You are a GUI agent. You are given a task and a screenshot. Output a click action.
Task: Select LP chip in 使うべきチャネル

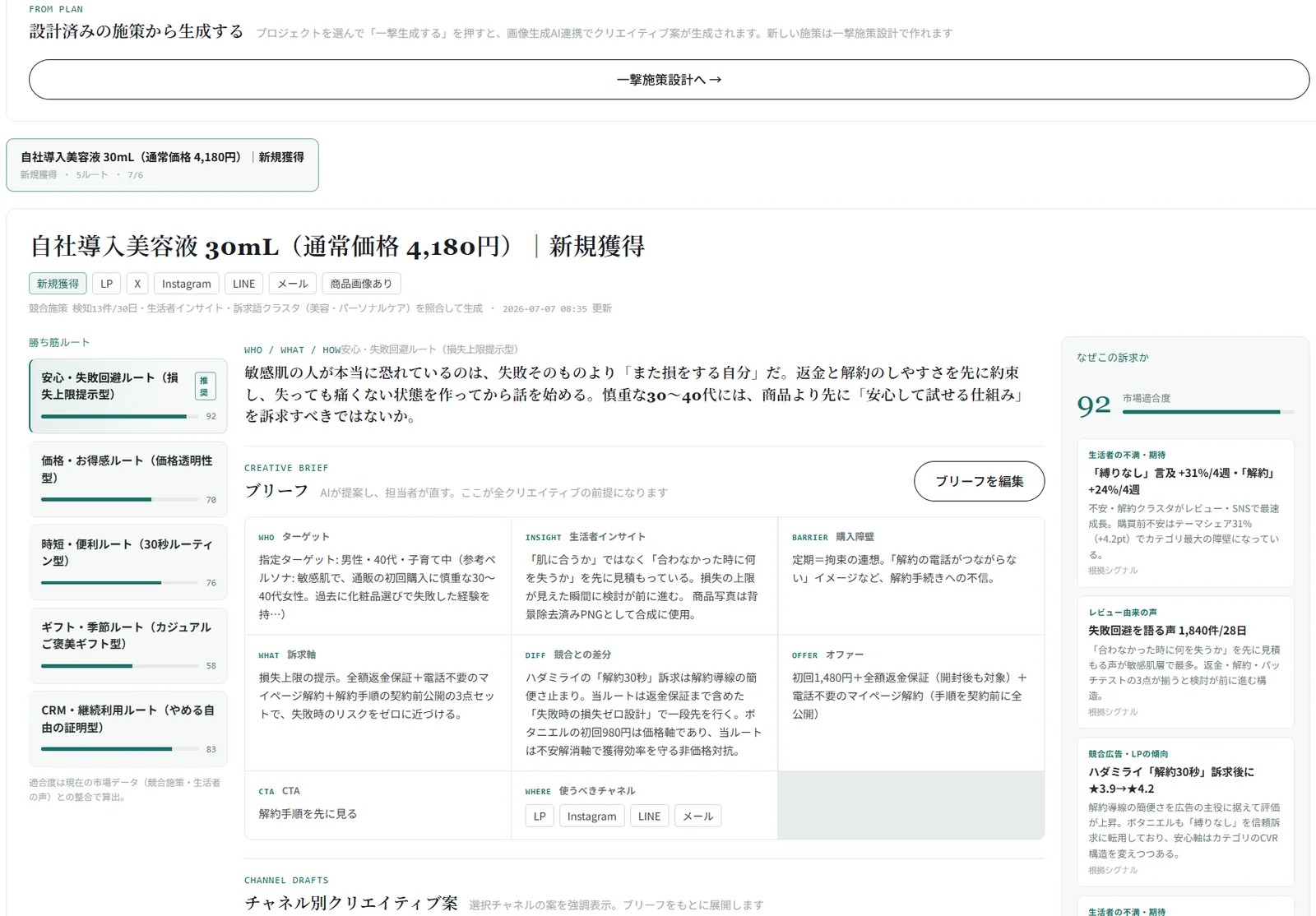pyautogui.click(x=540, y=816)
